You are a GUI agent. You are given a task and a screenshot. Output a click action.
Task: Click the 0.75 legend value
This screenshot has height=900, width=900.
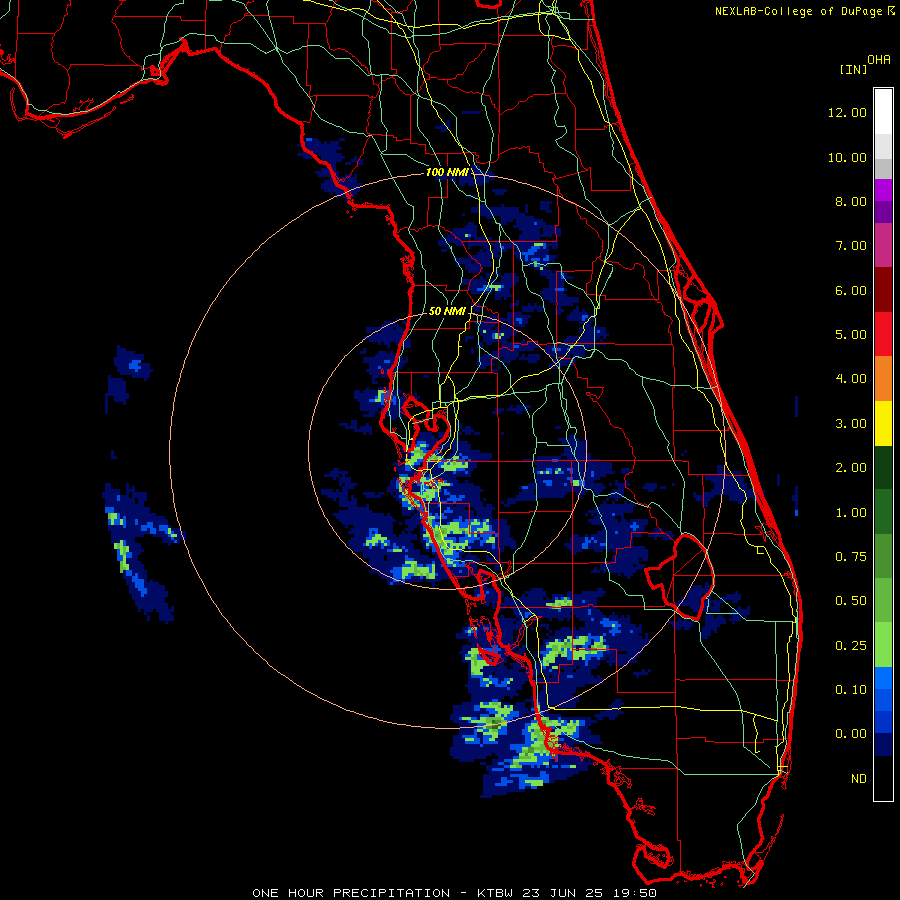click(851, 557)
